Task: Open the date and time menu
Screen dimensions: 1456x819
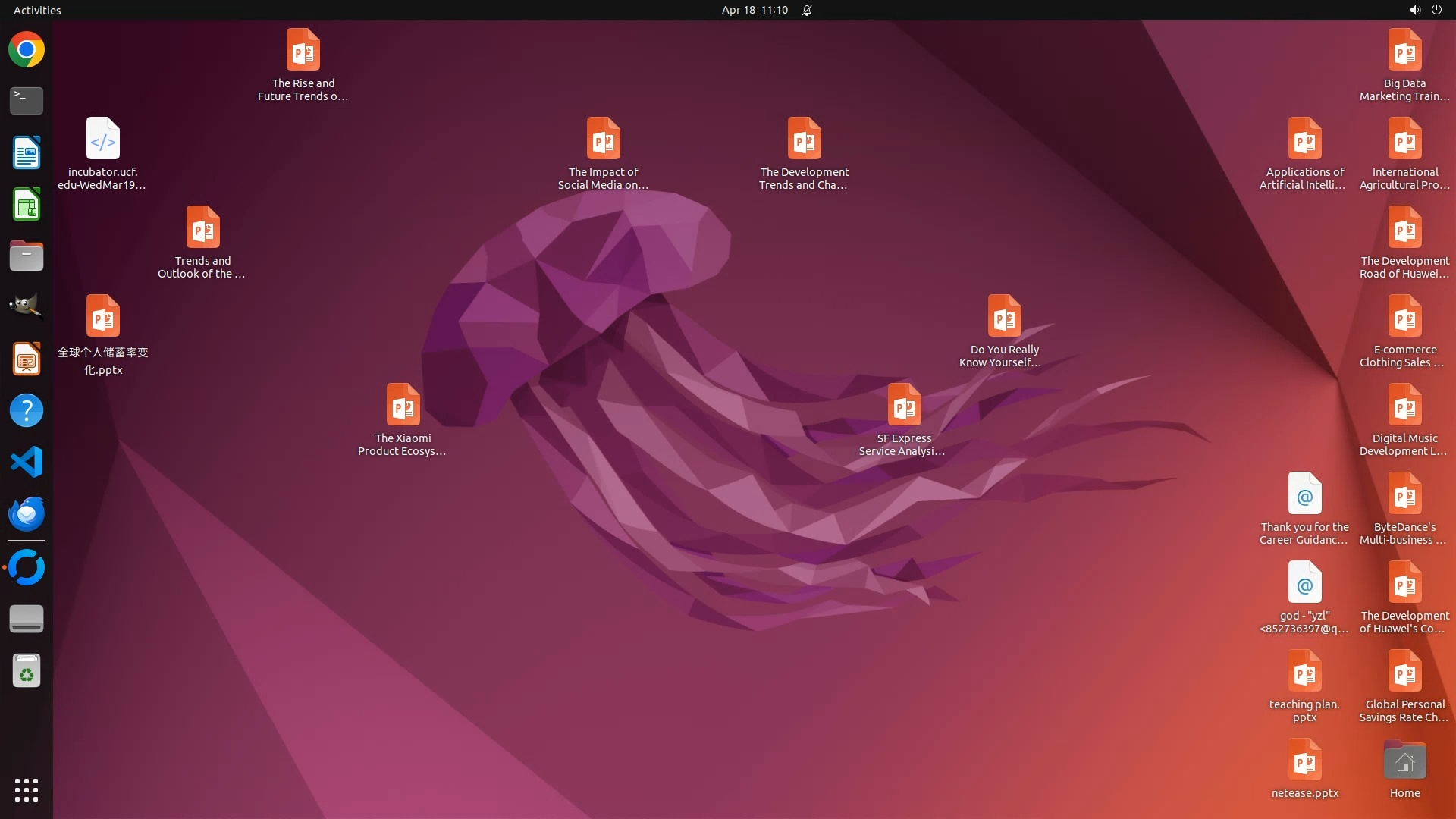Action: [754, 10]
